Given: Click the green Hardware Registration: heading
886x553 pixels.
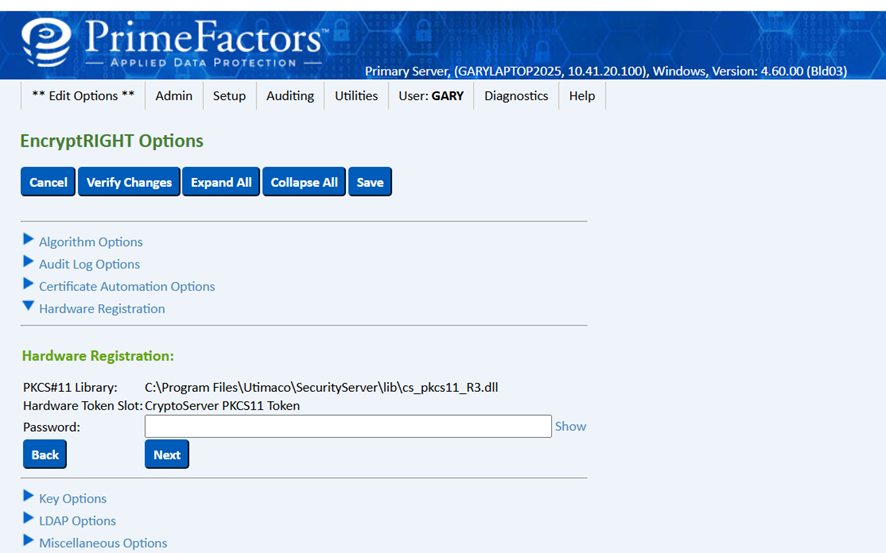Looking at the screenshot, I should click(98, 356).
